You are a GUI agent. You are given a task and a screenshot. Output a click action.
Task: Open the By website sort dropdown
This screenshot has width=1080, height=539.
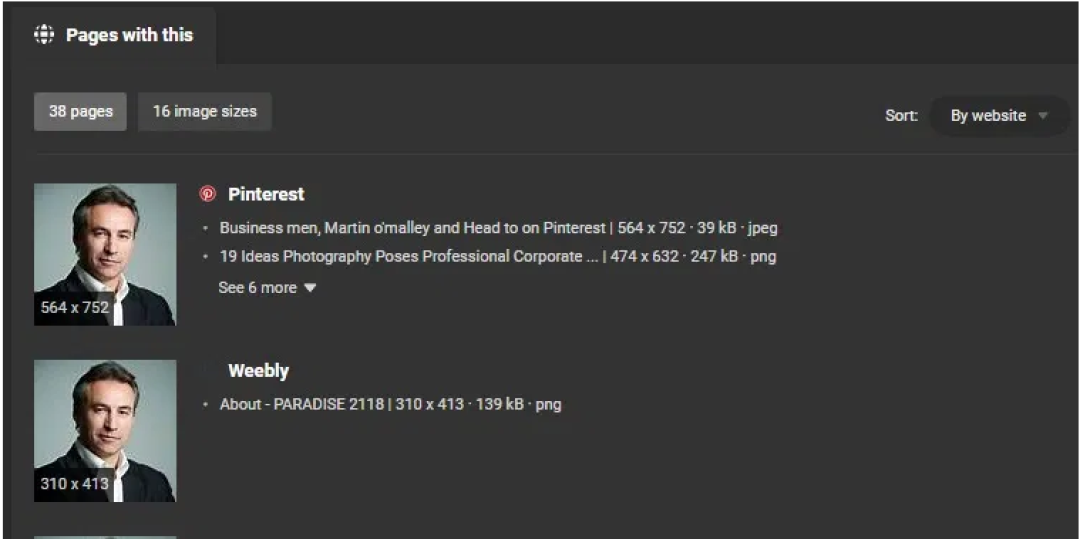[998, 116]
